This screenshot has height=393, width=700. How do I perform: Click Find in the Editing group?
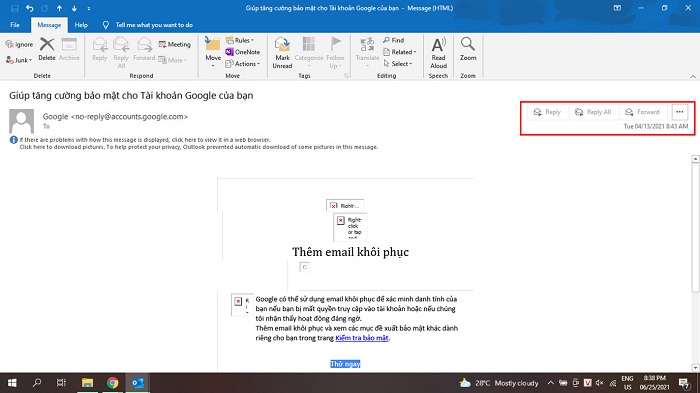coord(393,40)
